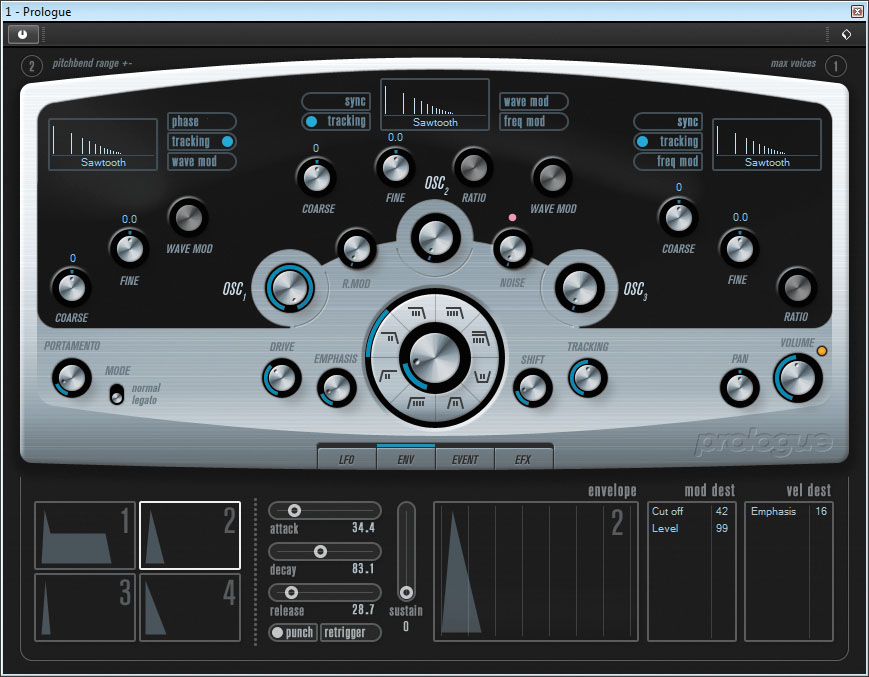Toggle OSC 1 tracking button

click(x=202, y=141)
